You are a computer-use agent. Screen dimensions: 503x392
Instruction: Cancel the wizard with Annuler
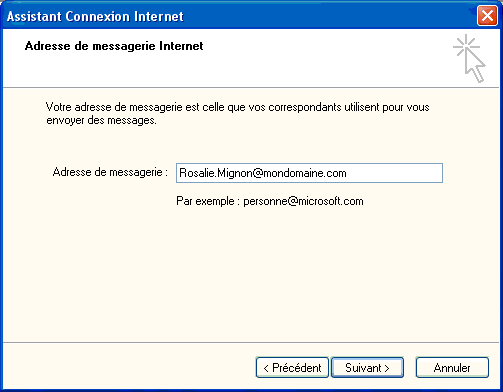point(452,368)
